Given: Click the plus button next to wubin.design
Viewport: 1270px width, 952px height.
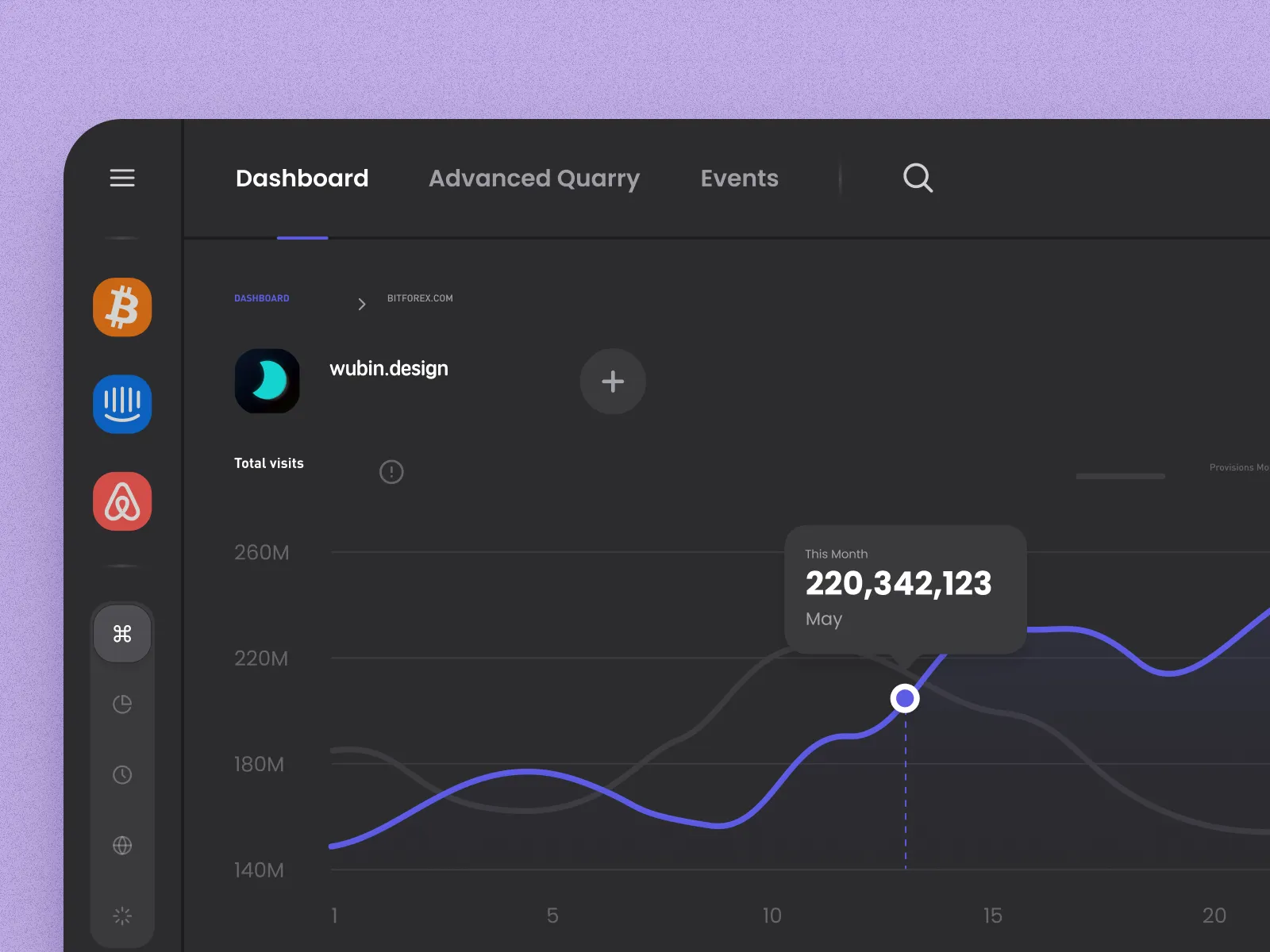Looking at the screenshot, I should 613,382.
